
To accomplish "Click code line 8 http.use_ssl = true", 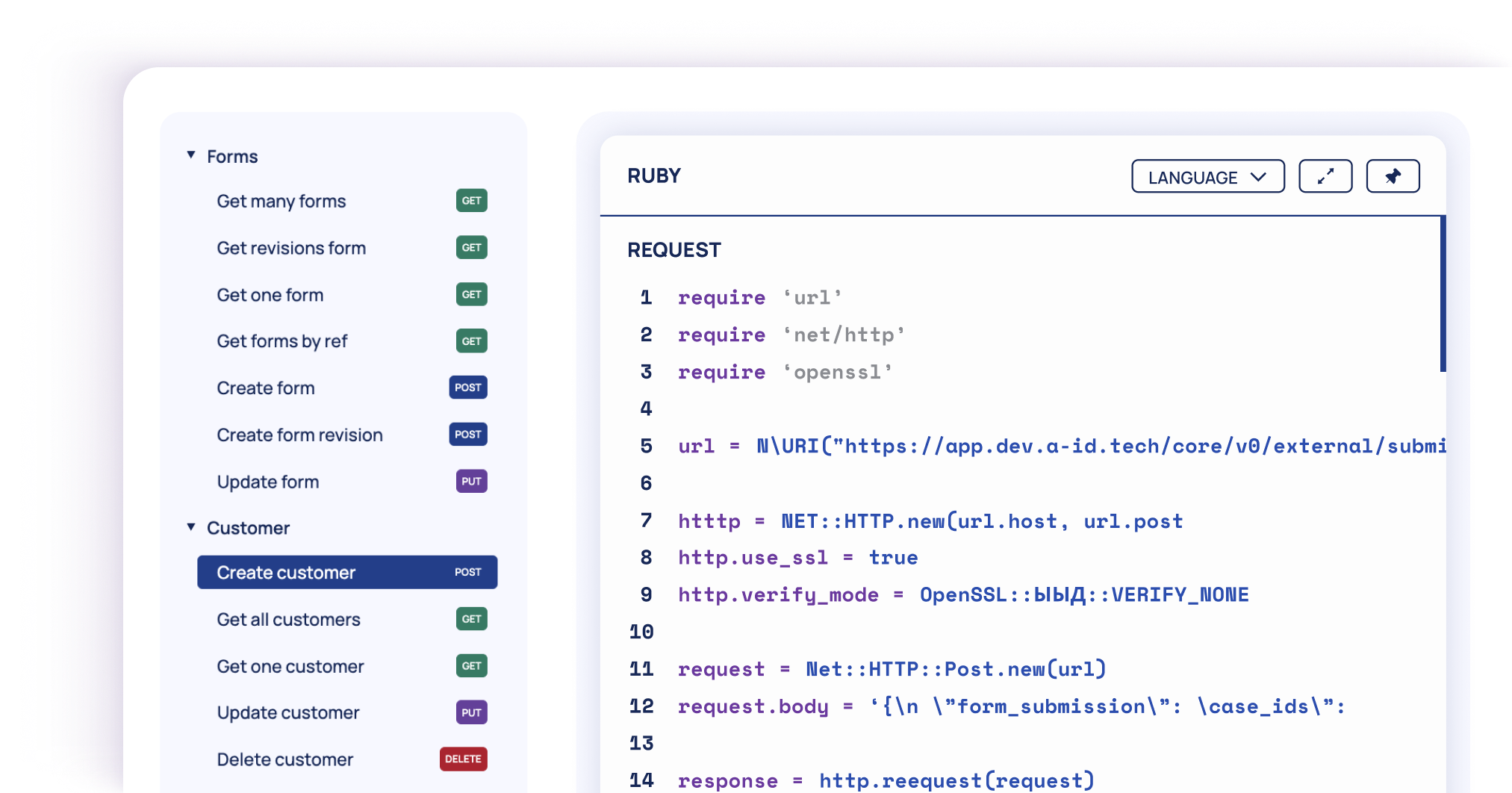I will coord(797,558).
